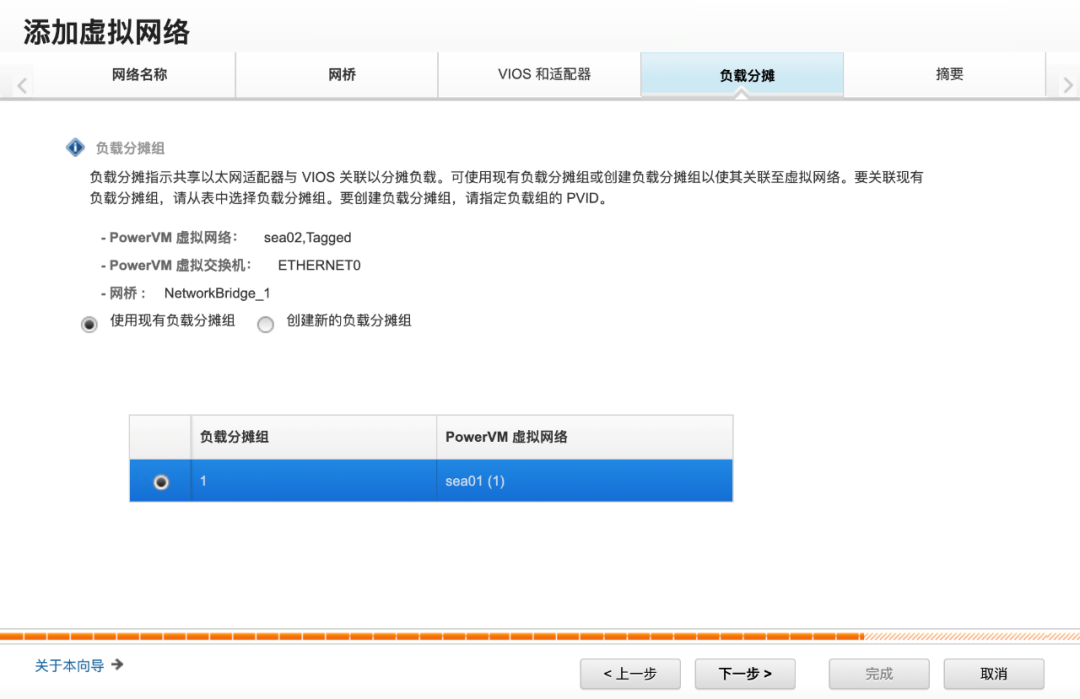Click the 上一步 back button

(630, 674)
